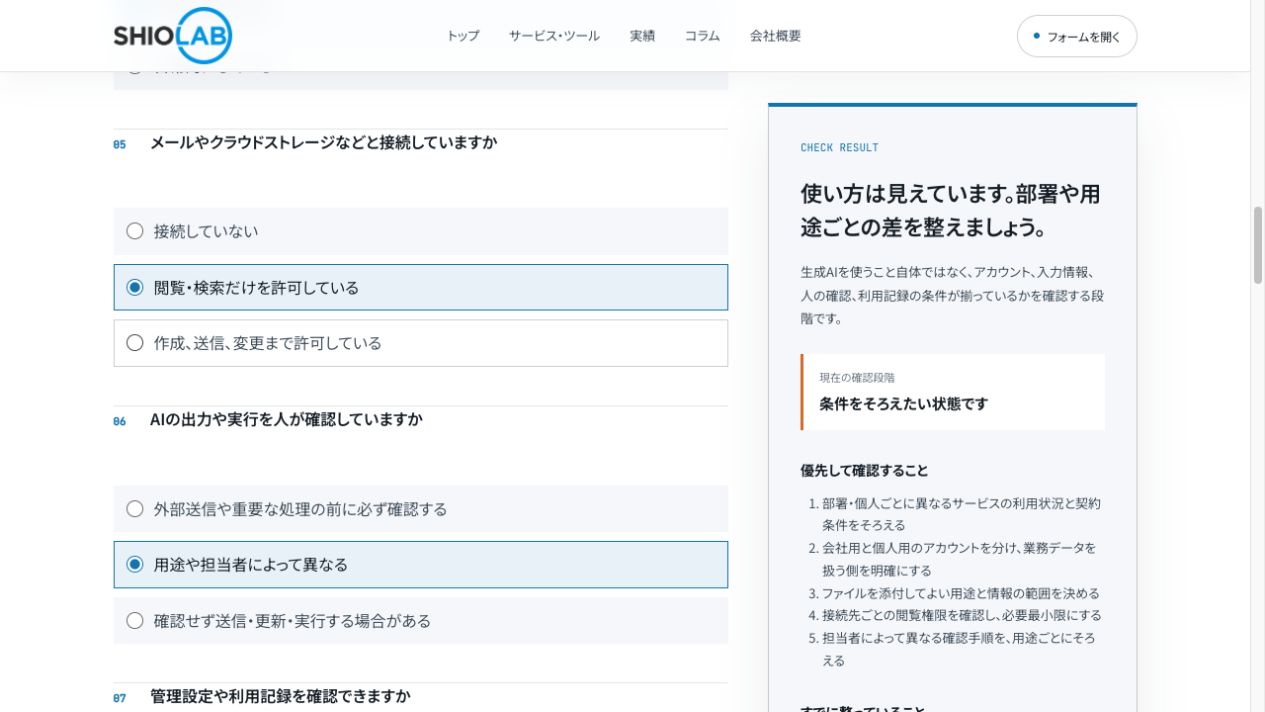Open the サービス・ツール menu item

pos(554,36)
